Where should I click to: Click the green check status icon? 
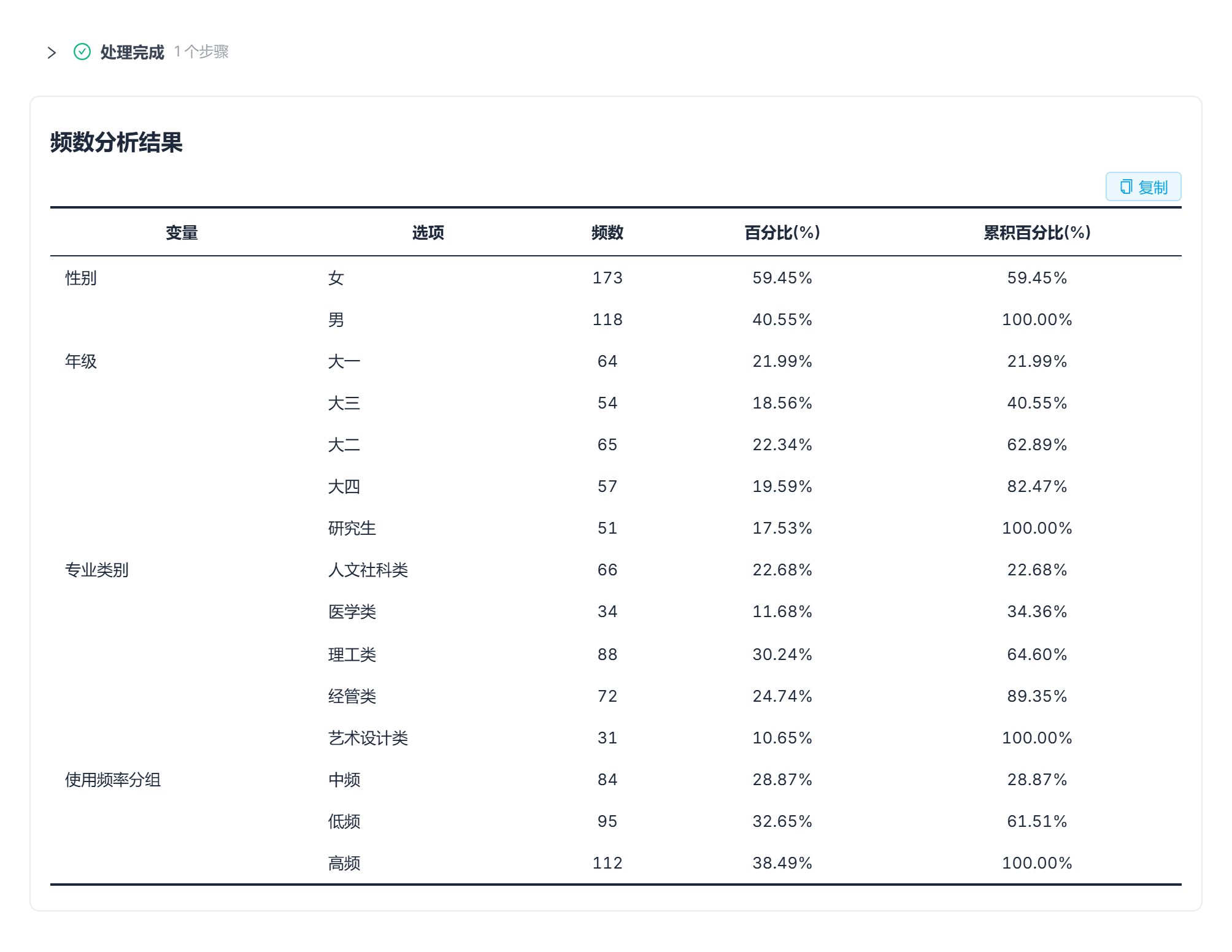pos(82,52)
